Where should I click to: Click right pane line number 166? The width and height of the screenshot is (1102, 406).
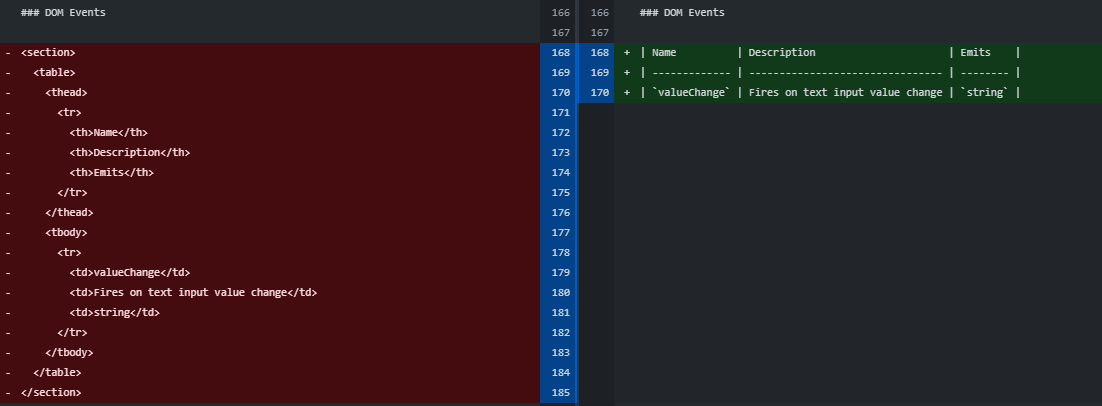tap(599, 13)
